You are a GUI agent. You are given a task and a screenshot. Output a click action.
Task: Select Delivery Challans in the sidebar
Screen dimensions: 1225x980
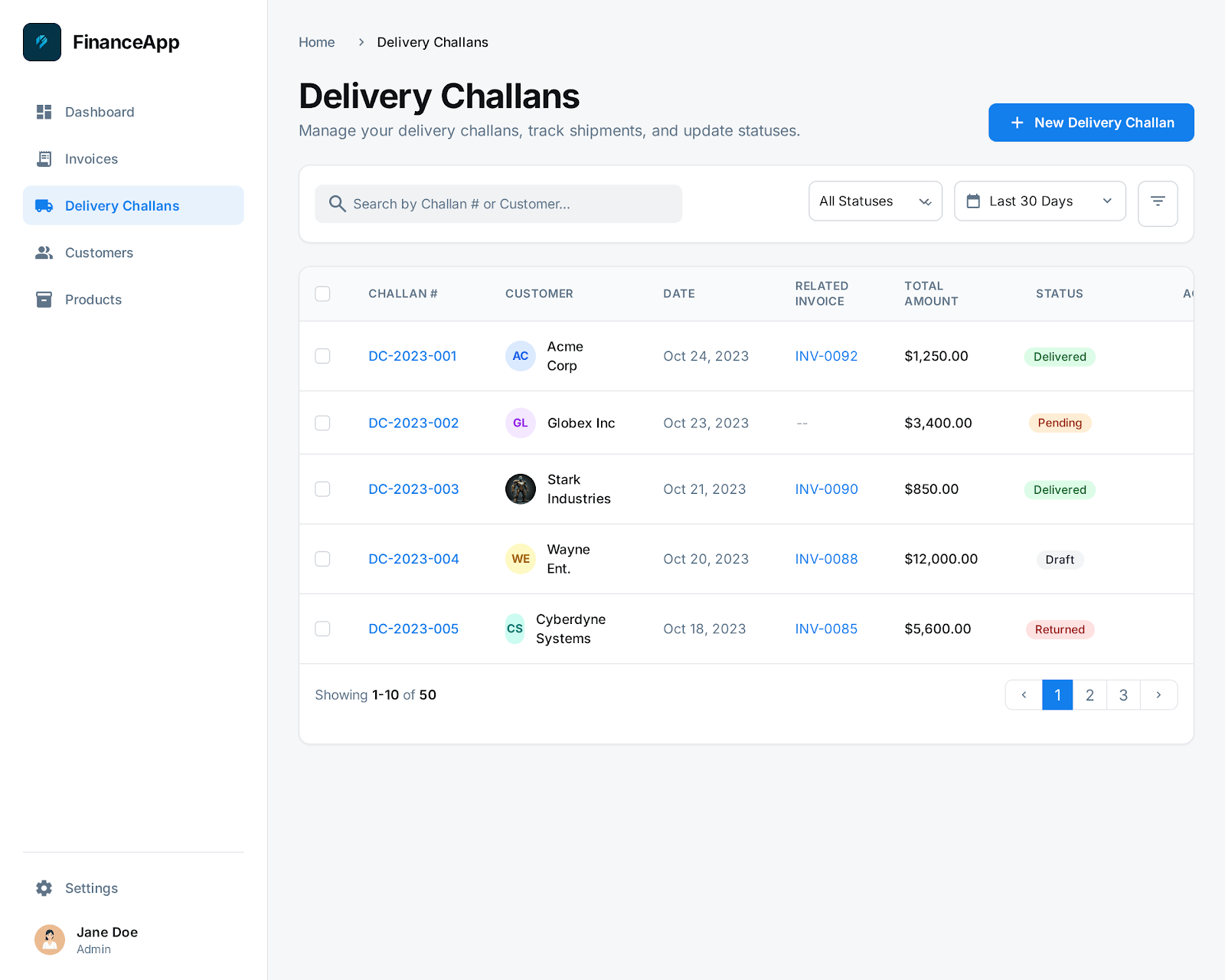click(x=122, y=206)
